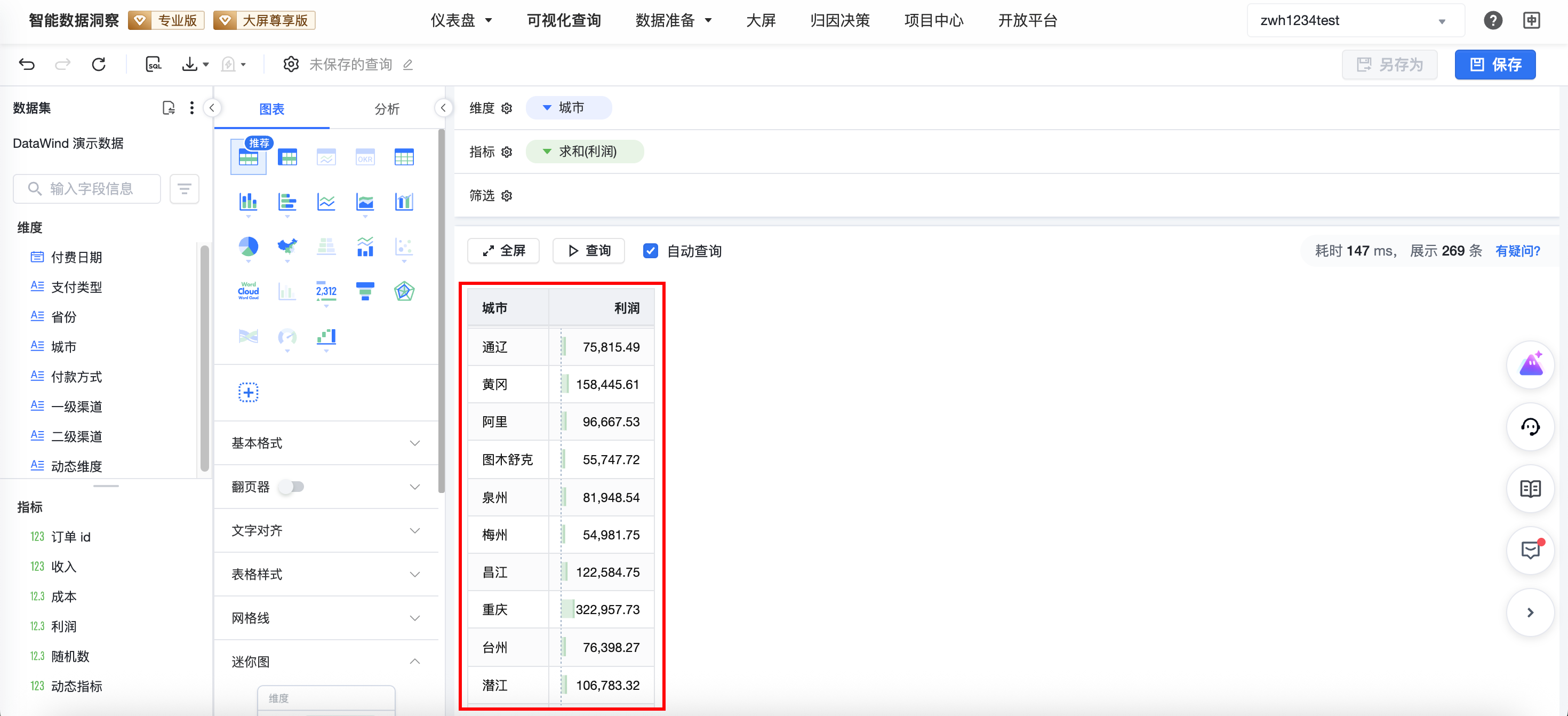Select the funnel chart icon
The image size is (1568, 716).
tap(365, 291)
